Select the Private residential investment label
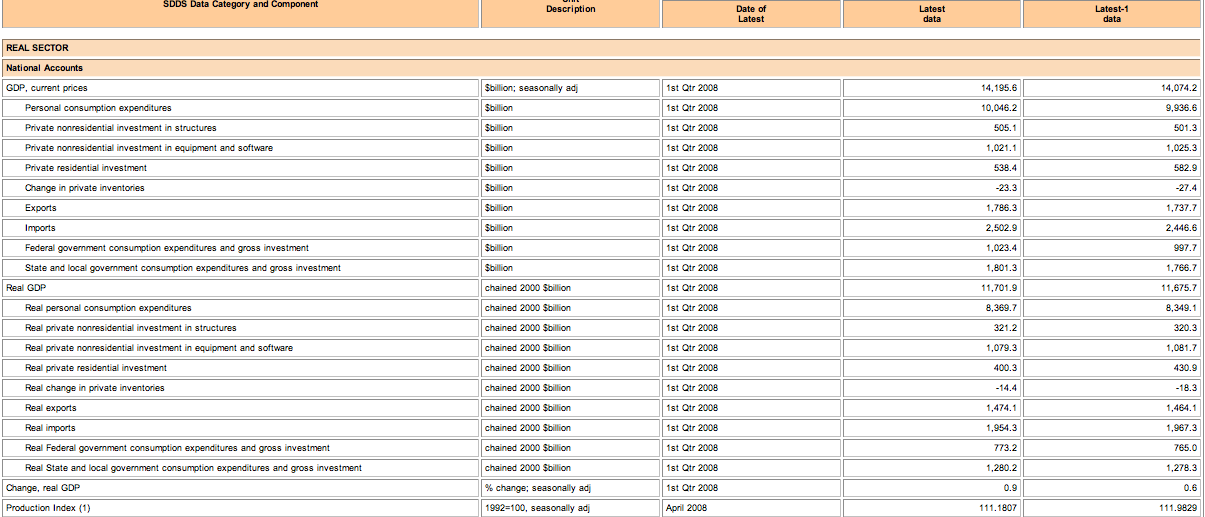 coord(86,168)
